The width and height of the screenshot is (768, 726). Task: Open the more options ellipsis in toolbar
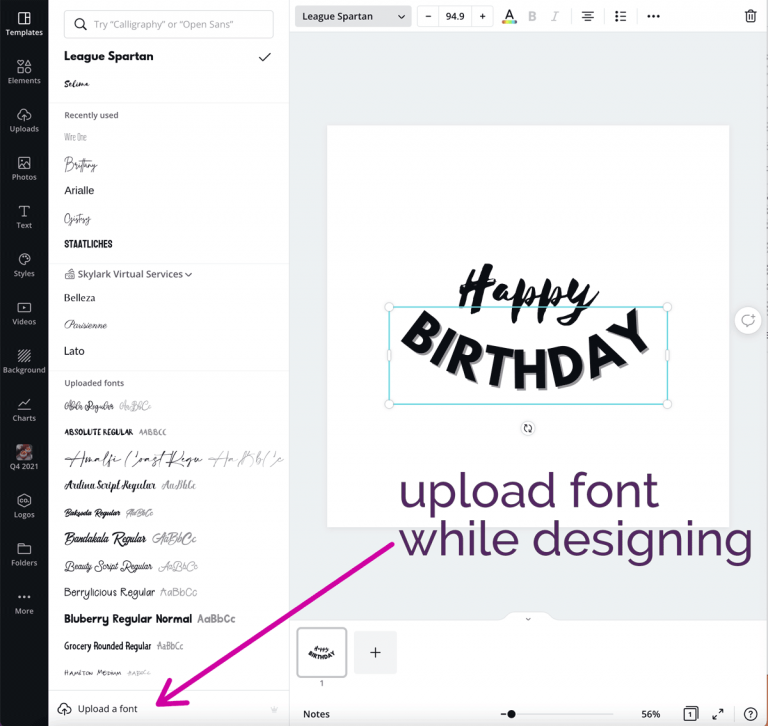pos(653,16)
